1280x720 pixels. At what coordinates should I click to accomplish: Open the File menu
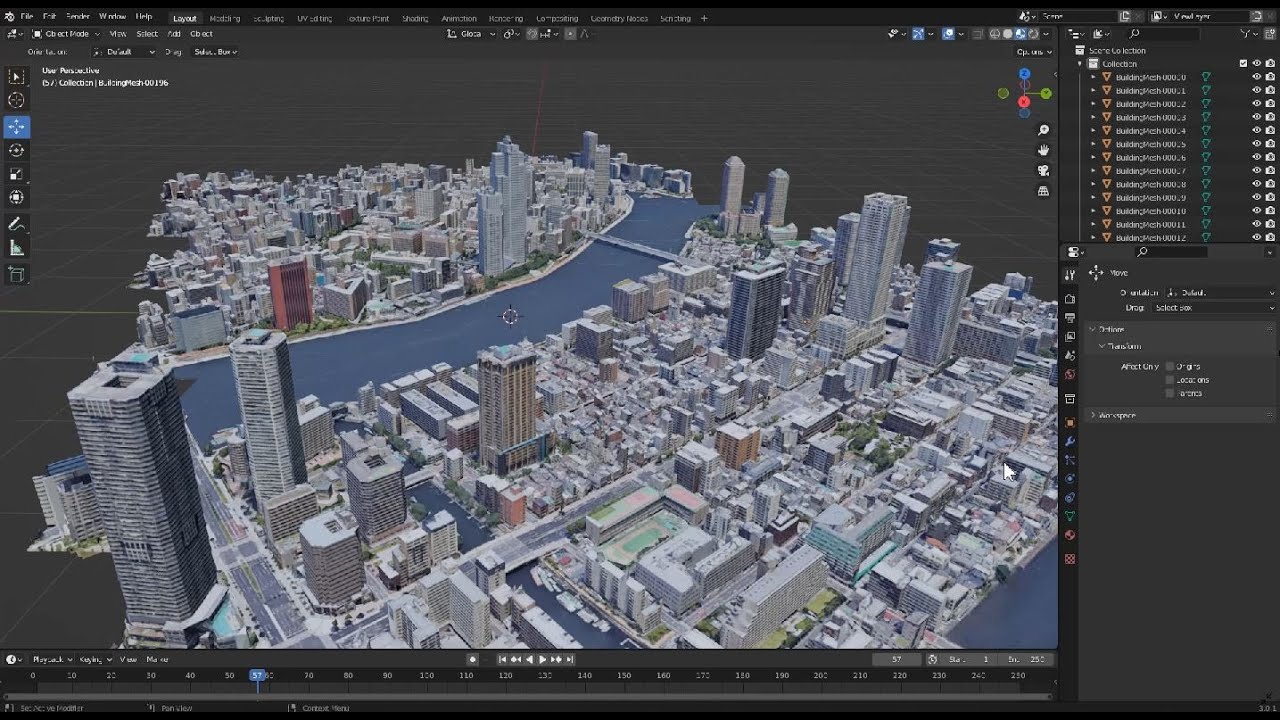[26, 17]
